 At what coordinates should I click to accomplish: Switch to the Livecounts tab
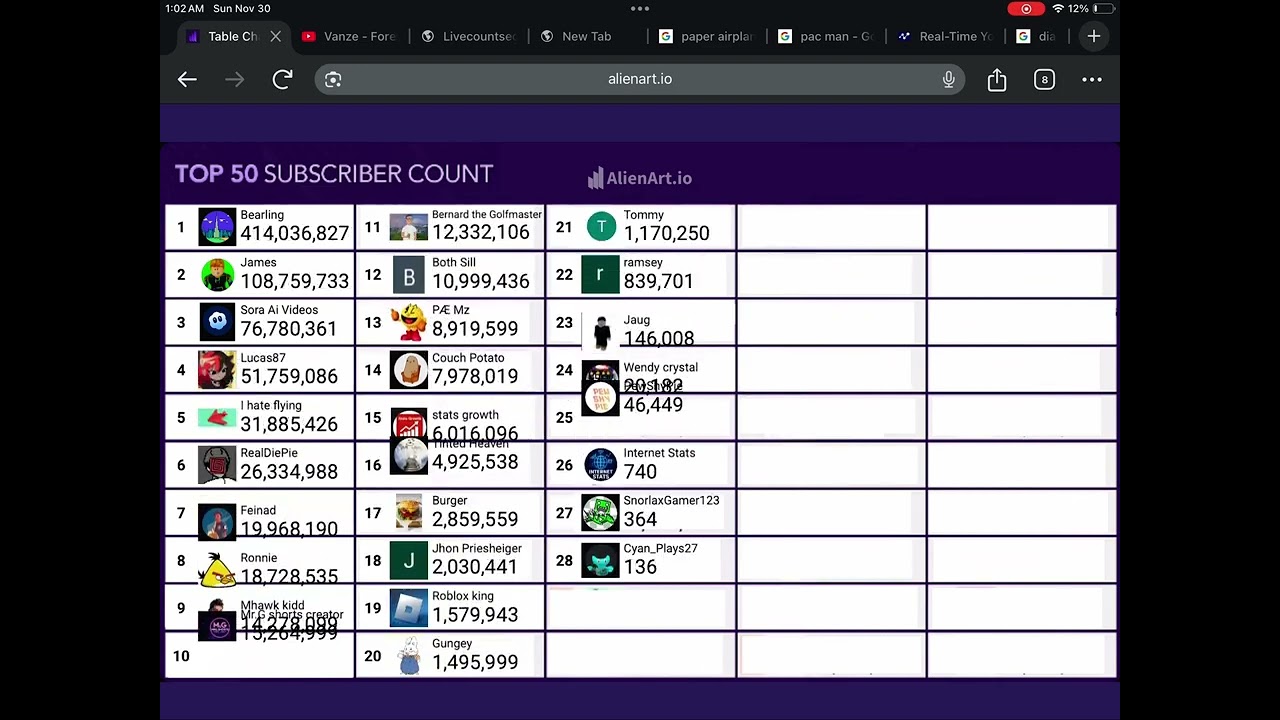[468, 36]
